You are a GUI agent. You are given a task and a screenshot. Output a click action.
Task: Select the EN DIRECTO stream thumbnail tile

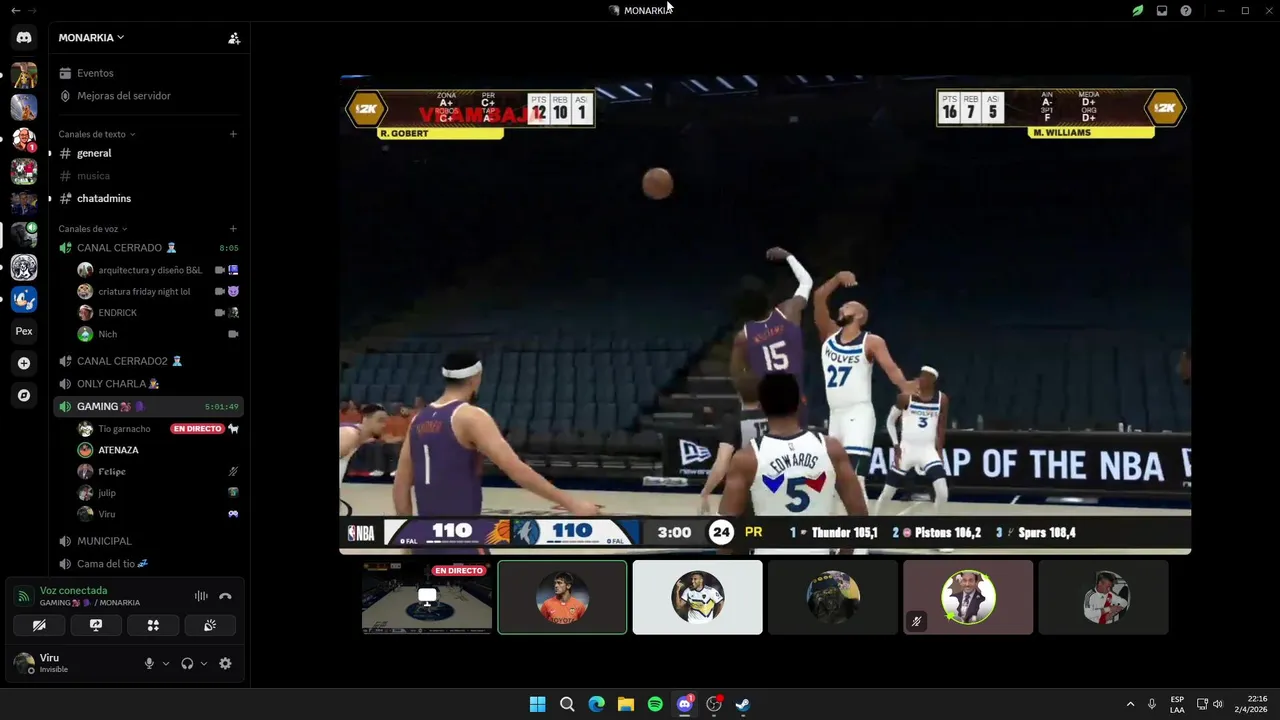tap(427, 597)
